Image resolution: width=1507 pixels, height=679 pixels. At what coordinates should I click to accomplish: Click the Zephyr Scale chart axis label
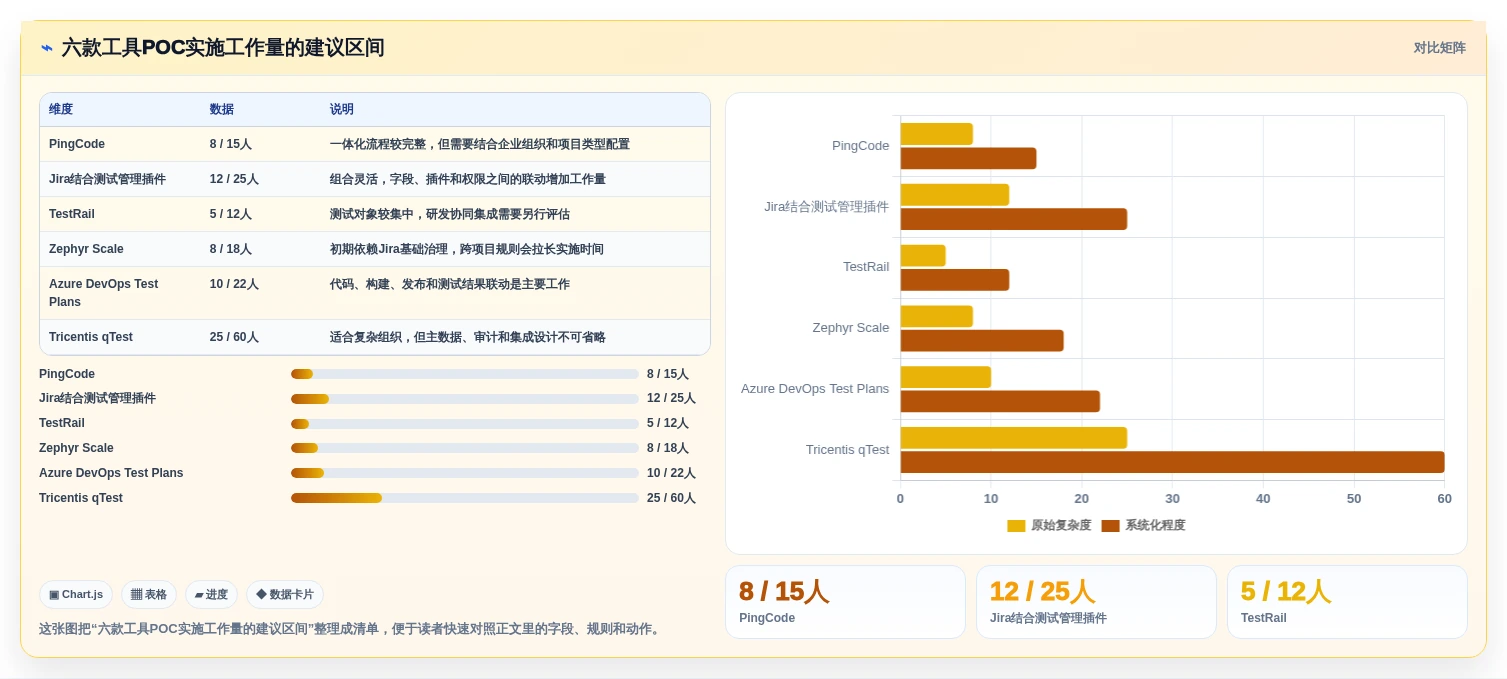851,328
